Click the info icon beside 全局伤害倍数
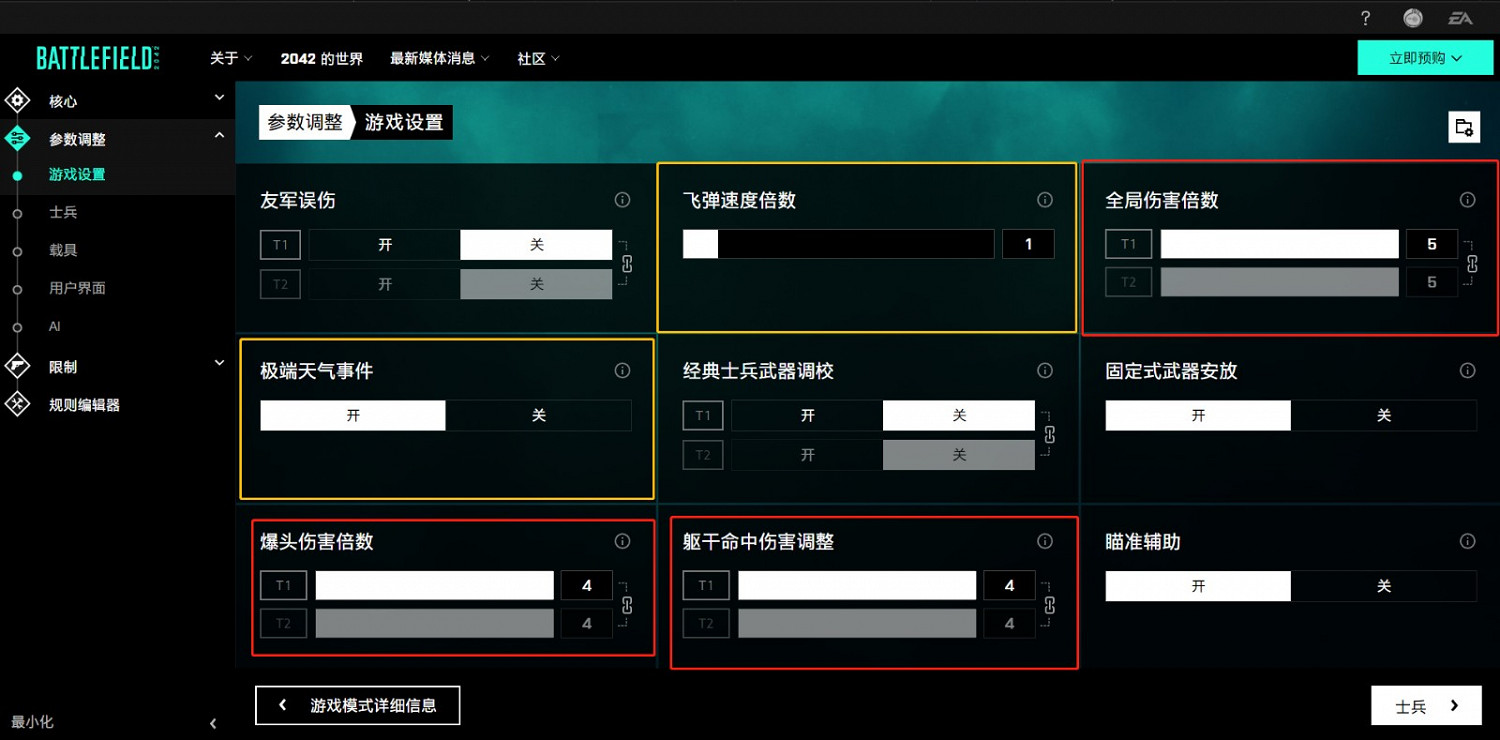 [1468, 199]
